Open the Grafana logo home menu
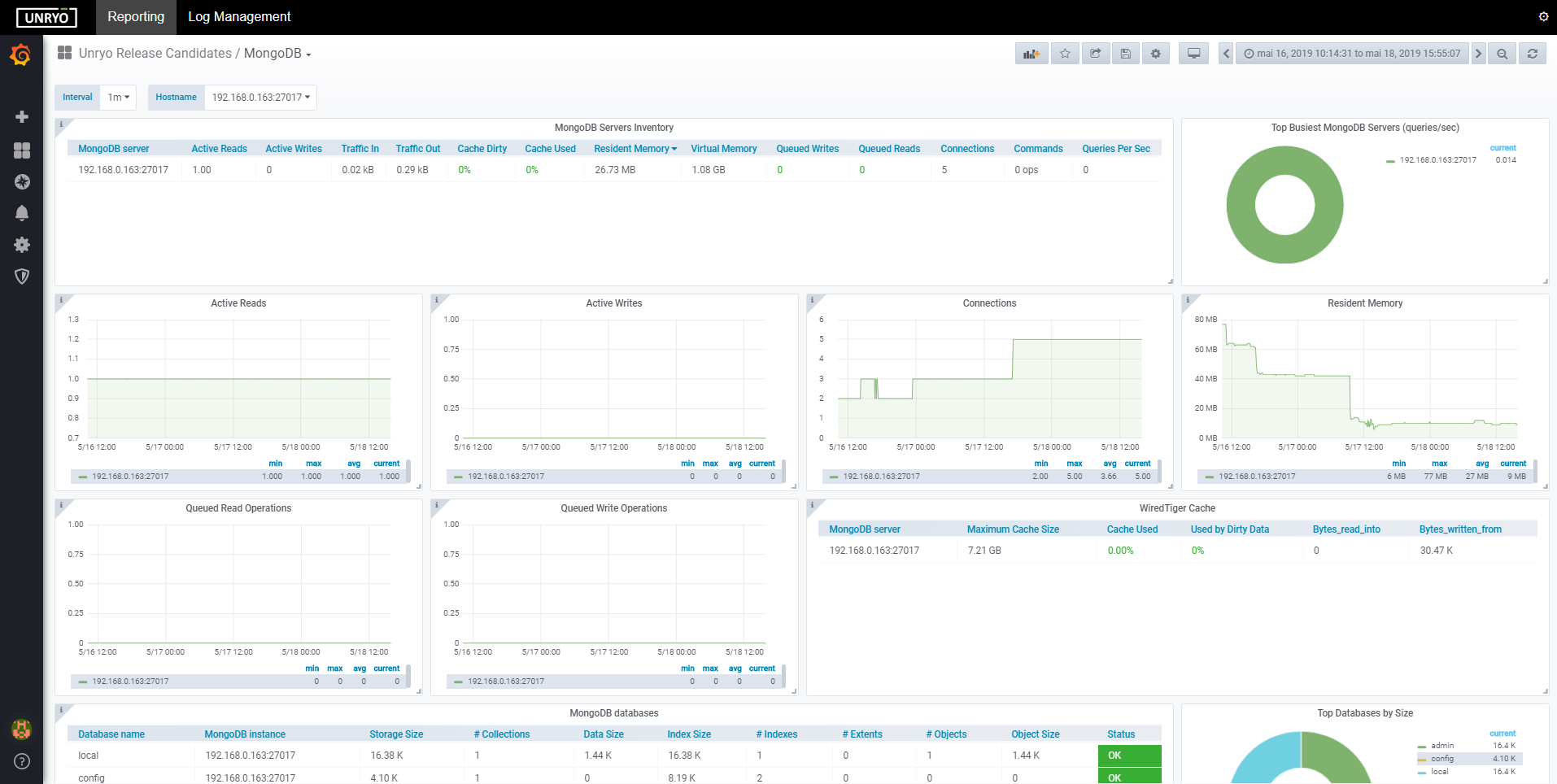Screen dimensions: 1557x784 pyautogui.click(x=21, y=55)
